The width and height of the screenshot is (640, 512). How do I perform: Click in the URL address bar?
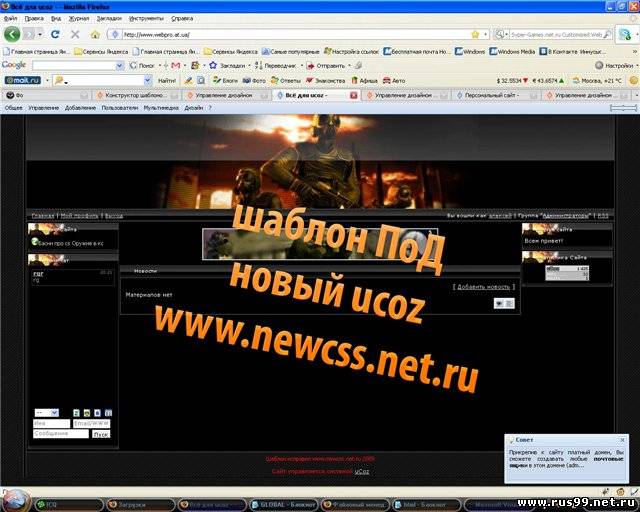pyautogui.click(x=294, y=35)
